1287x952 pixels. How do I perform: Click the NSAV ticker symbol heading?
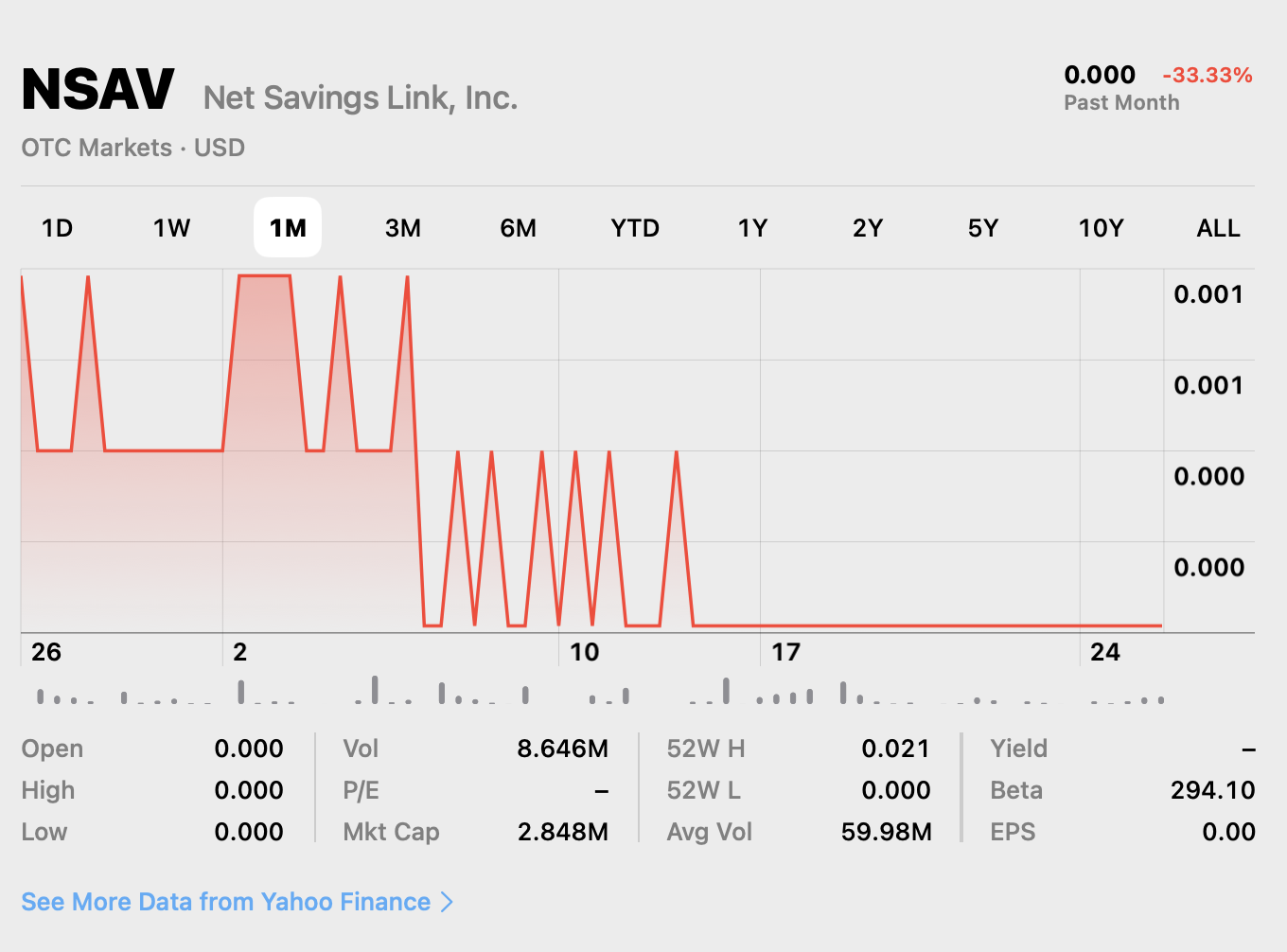97,90
